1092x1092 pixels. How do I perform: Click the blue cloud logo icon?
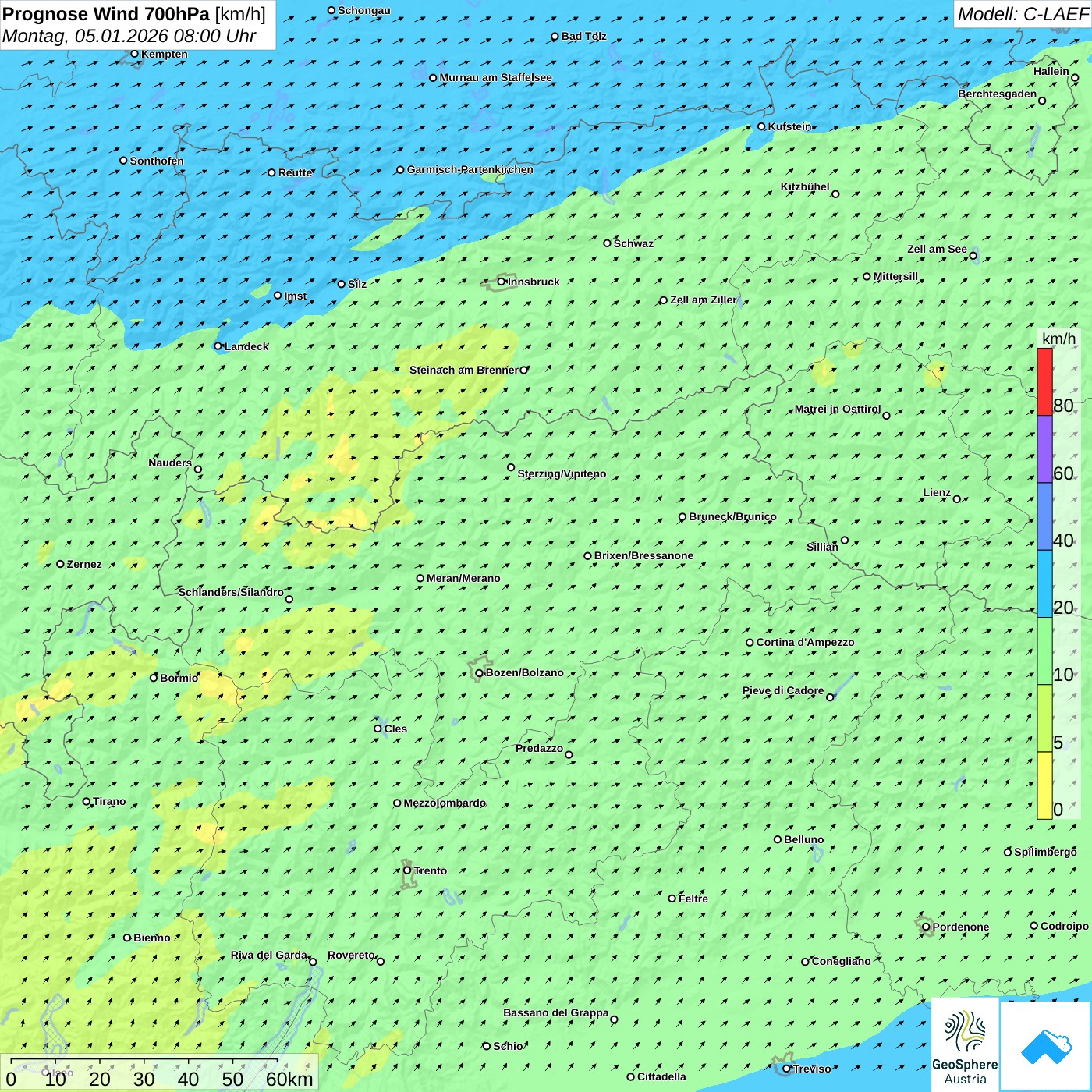pos(1045,1045)
